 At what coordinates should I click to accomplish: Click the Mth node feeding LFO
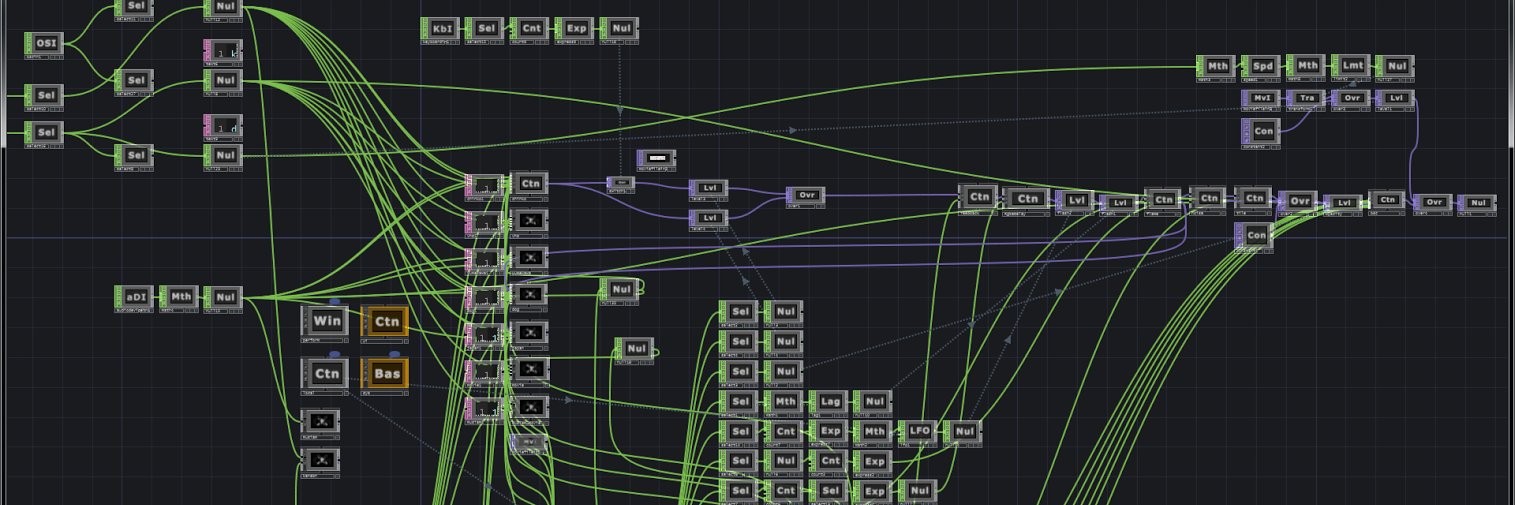tap(874, 432)
